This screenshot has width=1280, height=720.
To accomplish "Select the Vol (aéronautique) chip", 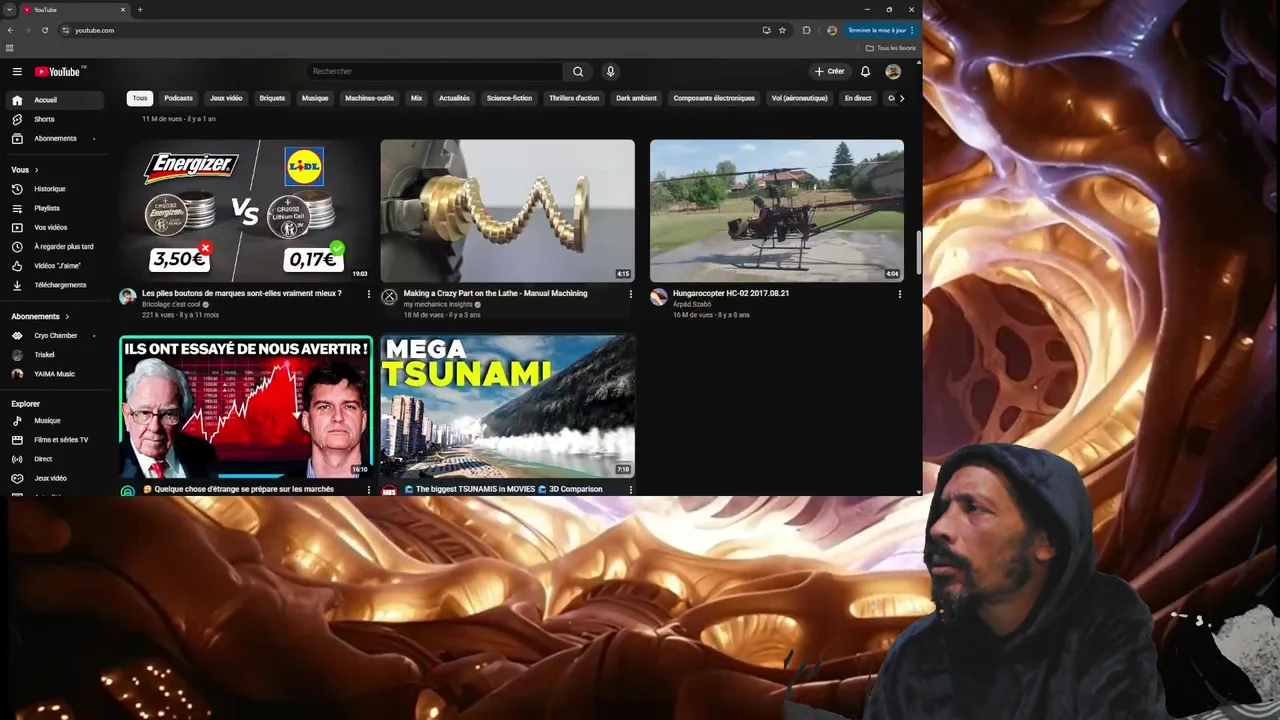I will [799, 98].
